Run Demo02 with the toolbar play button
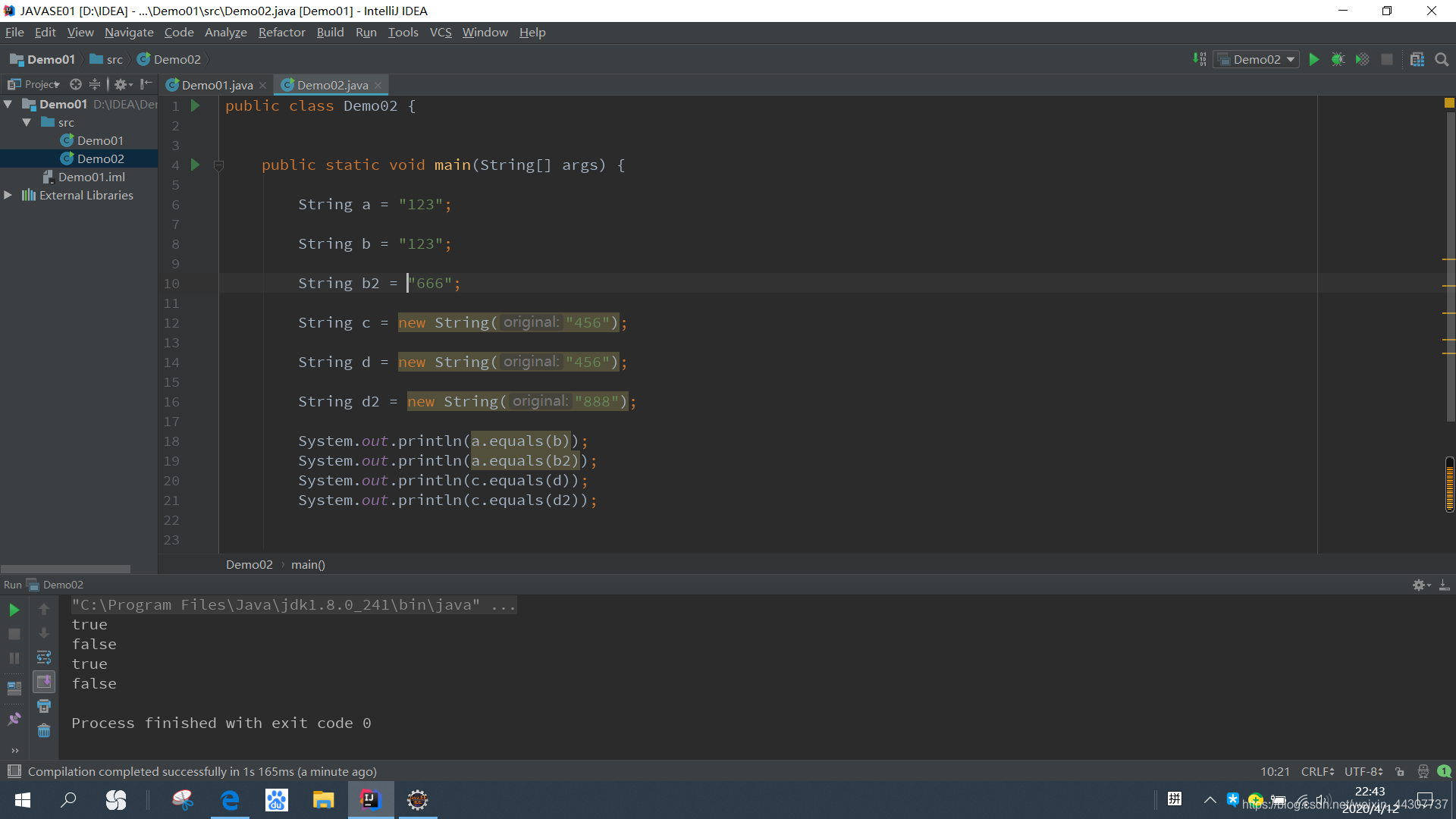This screenshot has height=819, width=1456. click(x=1314, y=59)
